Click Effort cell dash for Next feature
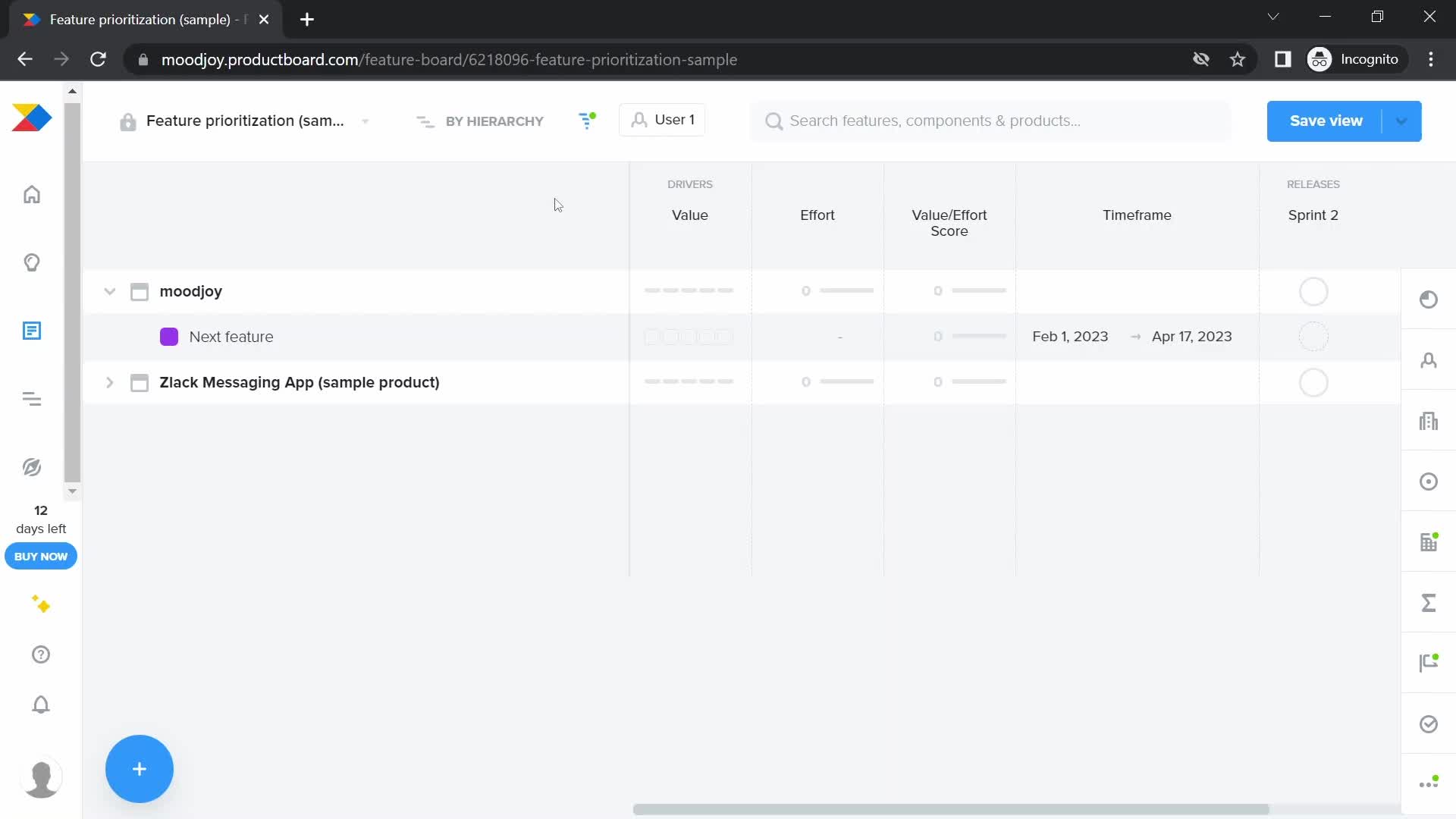Image resolution: width=1456 pixels, height=819 pixels. tap(840, 337)
